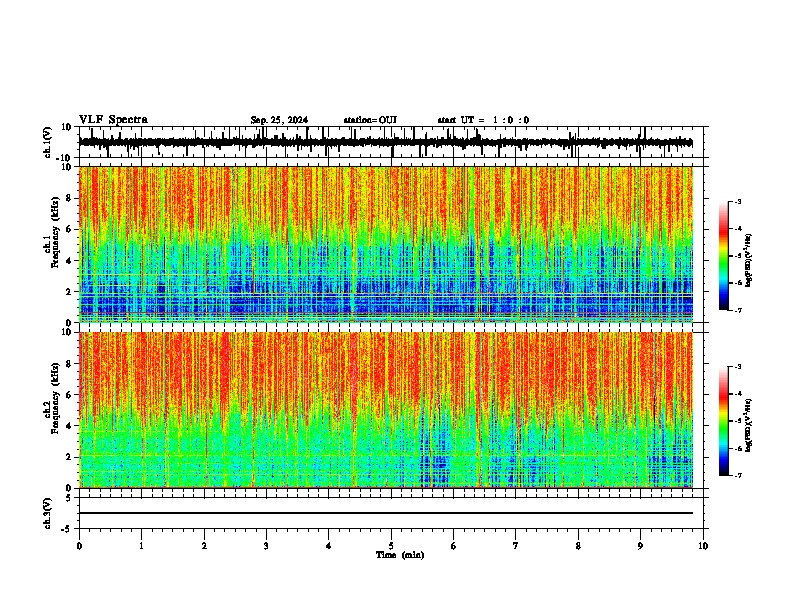792x612 pixels.
Task: Click the ch.1 voltage waveform trace
Action: (386, 142)
